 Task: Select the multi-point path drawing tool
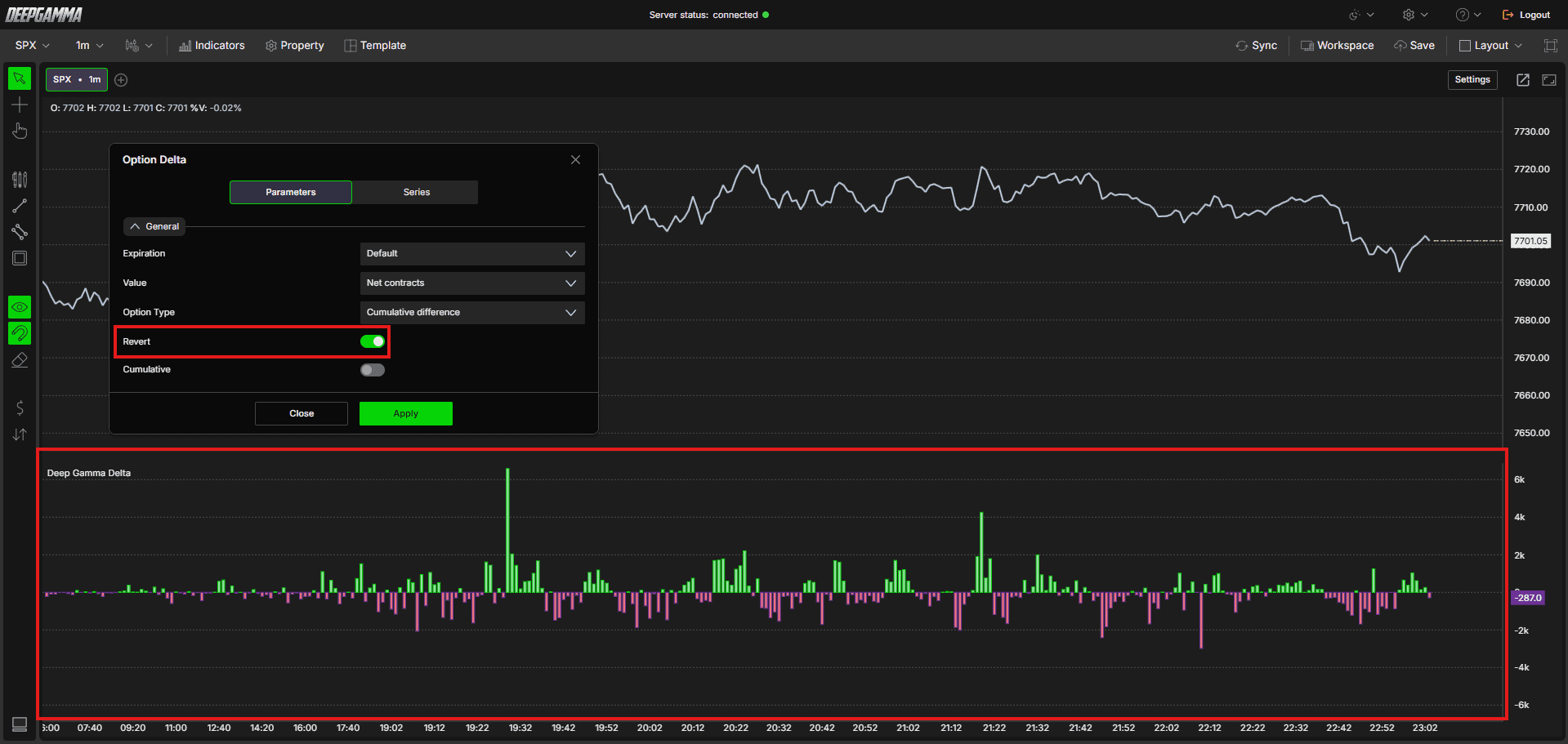point(20,232)
